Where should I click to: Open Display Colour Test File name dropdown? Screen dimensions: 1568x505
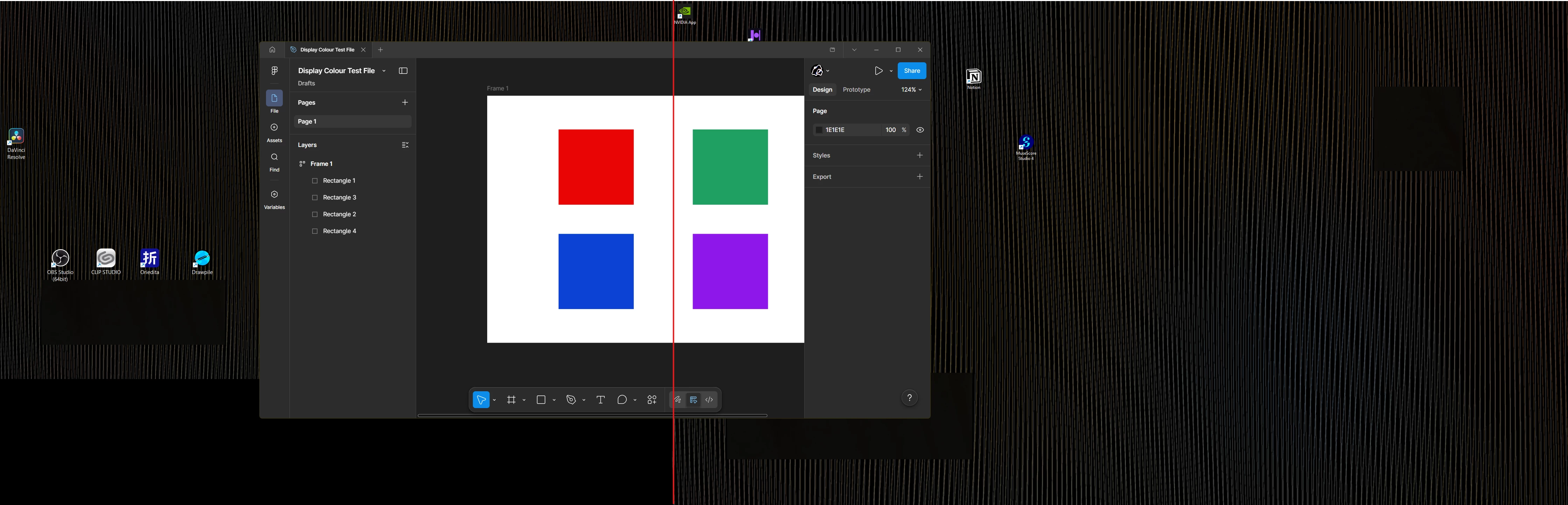384,71
